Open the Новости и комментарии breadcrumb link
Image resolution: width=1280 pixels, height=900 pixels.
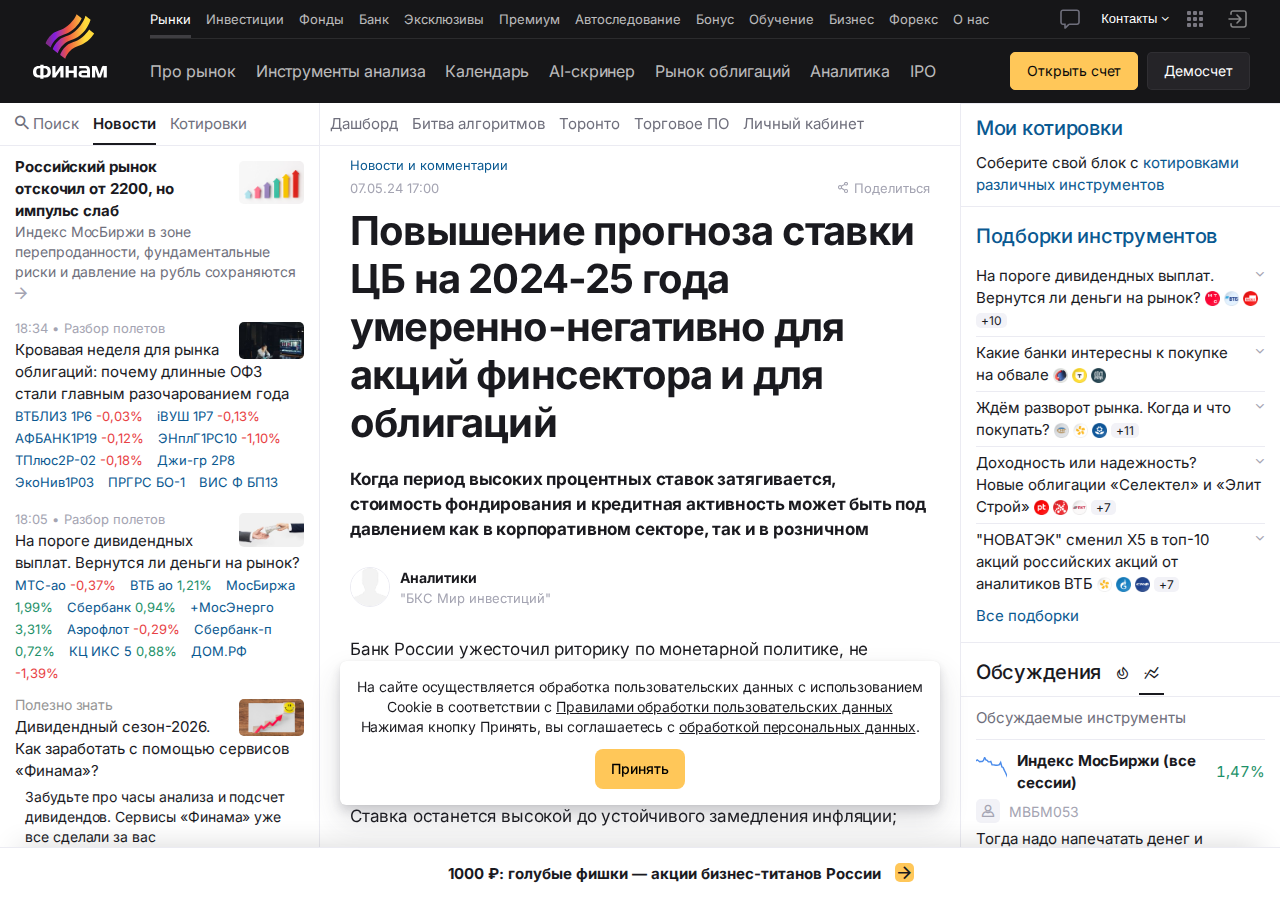[x=429, y=165]
